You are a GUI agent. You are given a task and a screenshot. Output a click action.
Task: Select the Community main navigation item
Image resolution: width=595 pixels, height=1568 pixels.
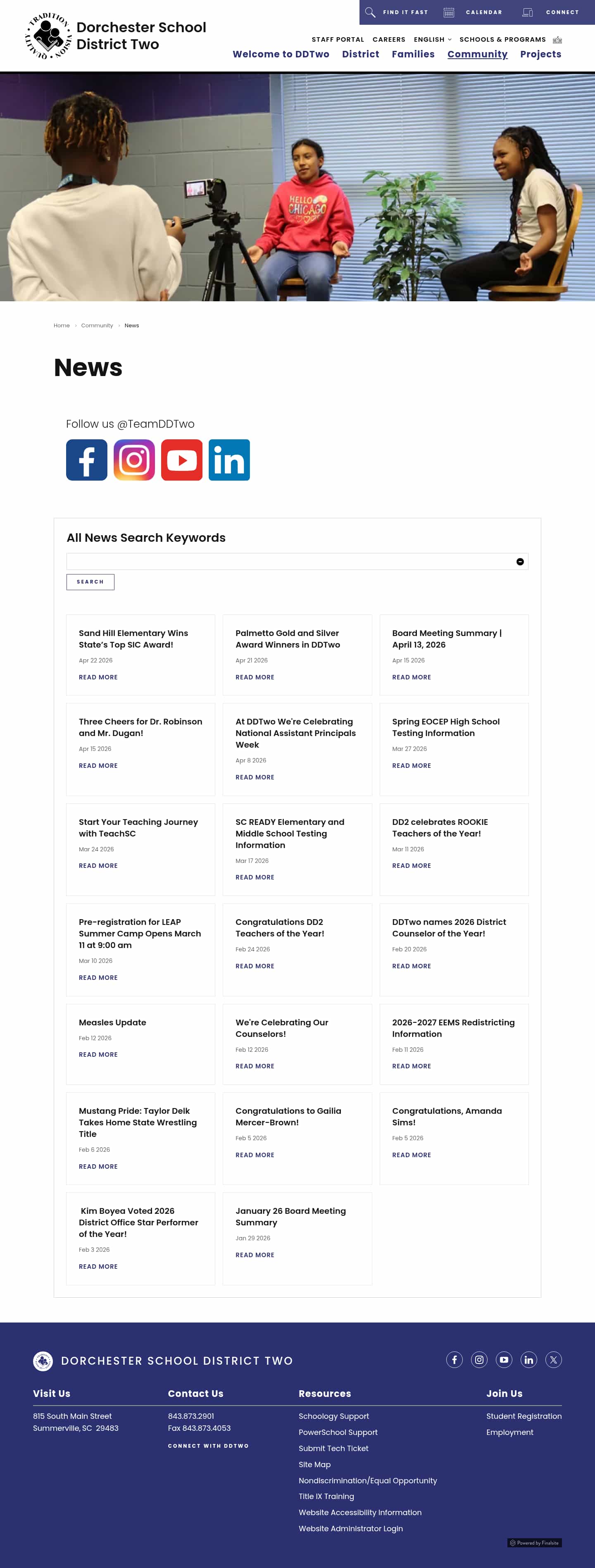(477, 54)
